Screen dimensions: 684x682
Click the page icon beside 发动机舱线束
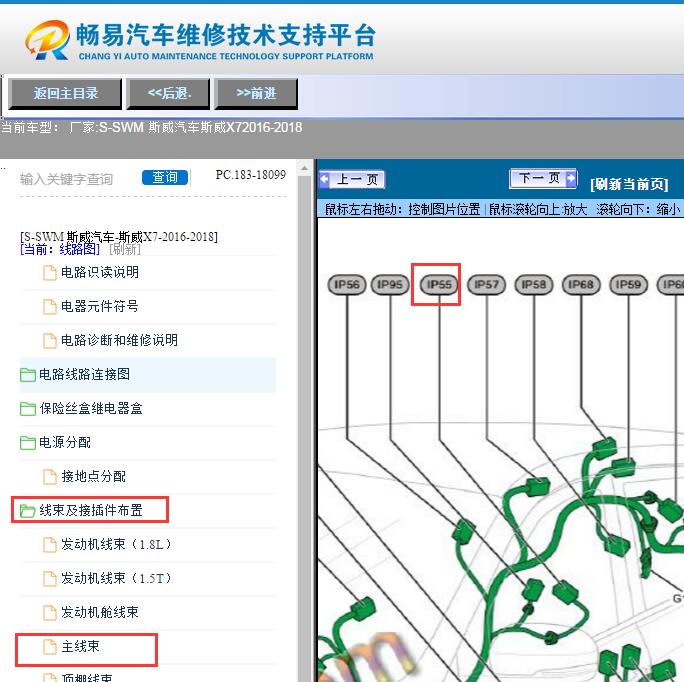[x=50, y=613]
